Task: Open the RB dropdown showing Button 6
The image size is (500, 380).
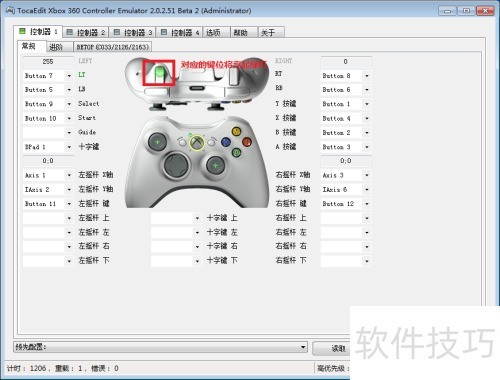Action: point(346,90)
